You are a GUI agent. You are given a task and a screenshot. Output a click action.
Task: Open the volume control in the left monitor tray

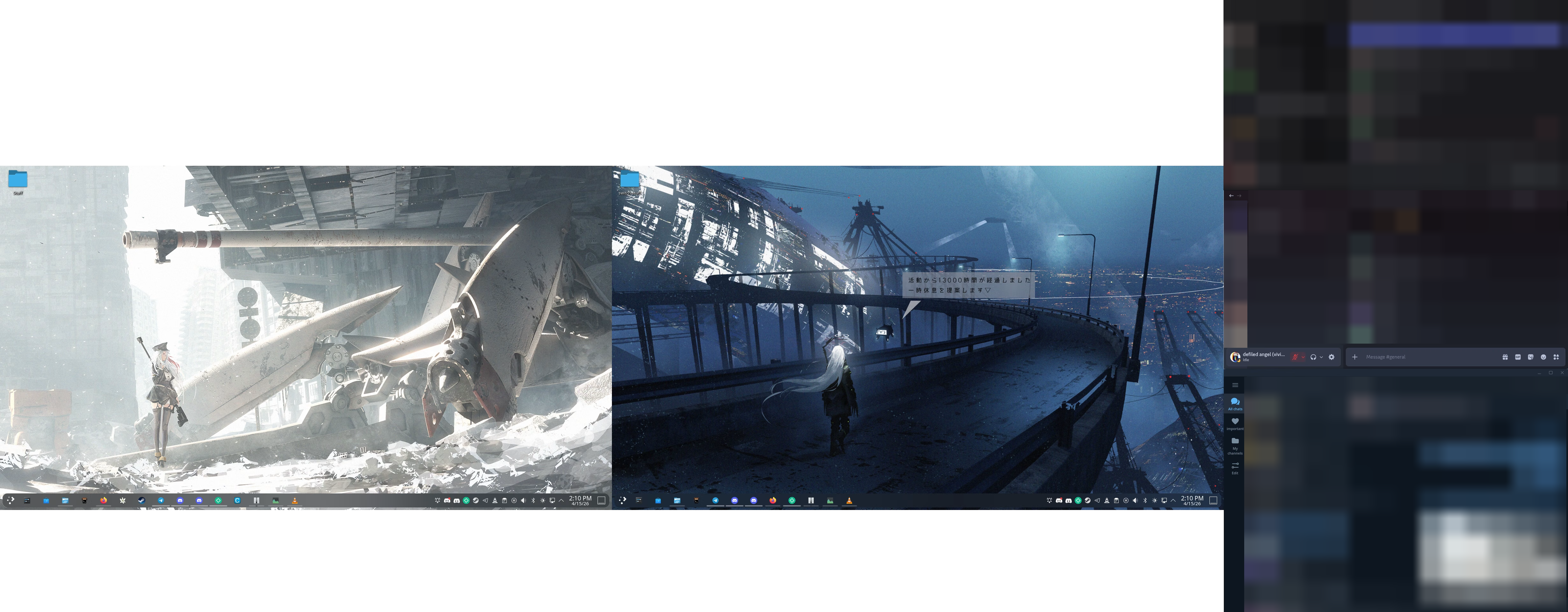click(524, 500)
